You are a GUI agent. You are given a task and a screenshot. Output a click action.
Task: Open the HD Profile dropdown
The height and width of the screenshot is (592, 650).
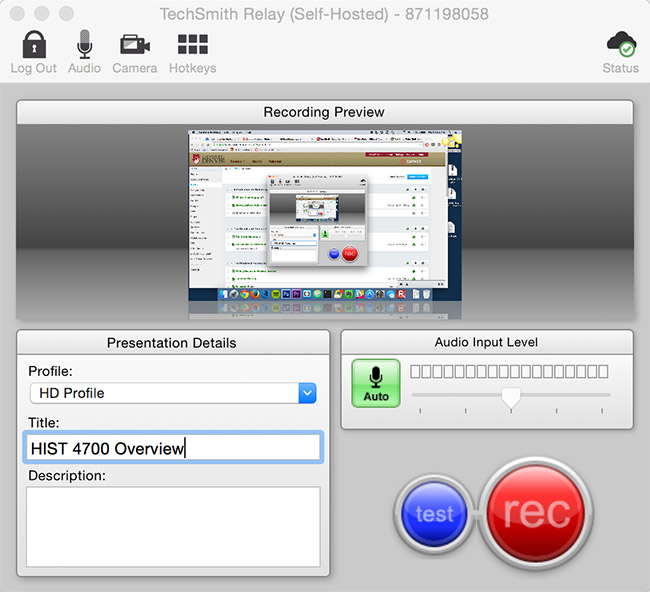(x=173, y=393)
